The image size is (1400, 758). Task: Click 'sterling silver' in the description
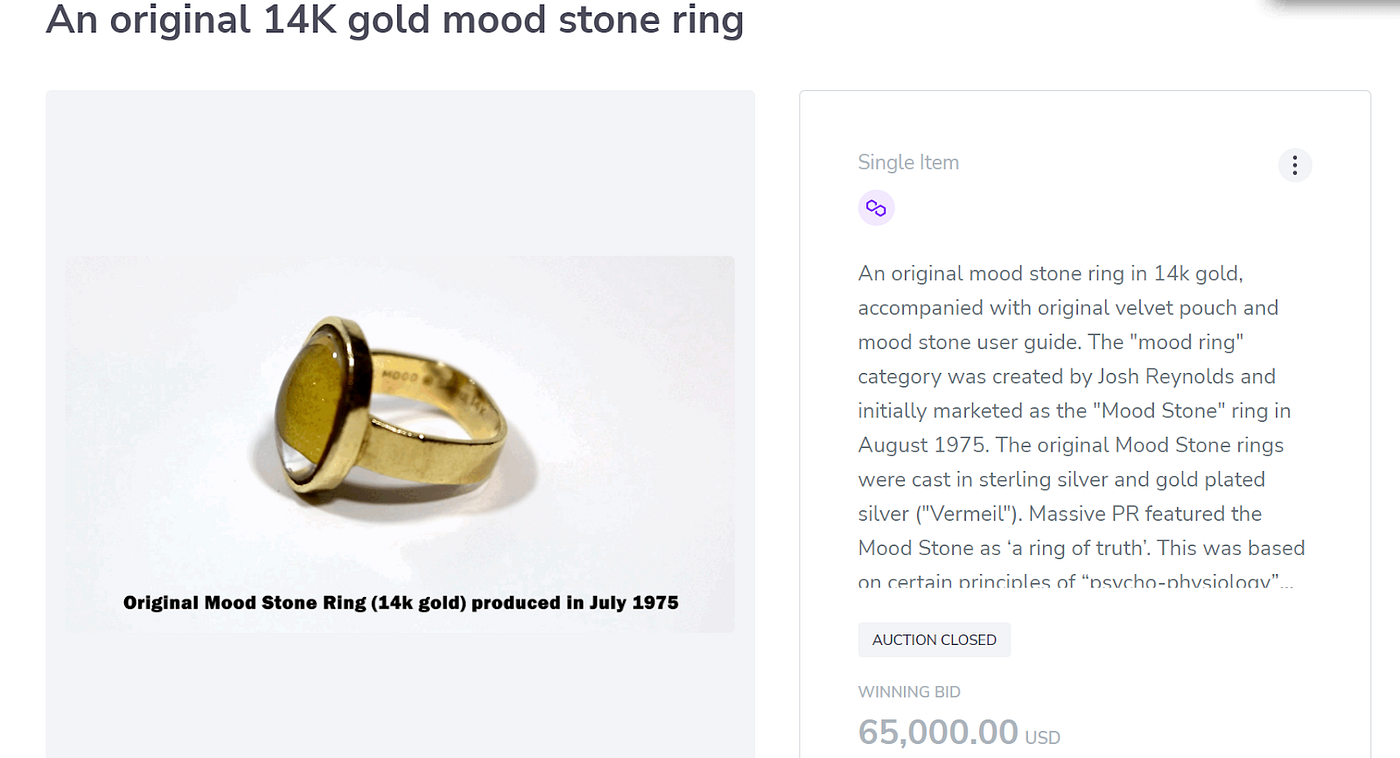tap(1037, 480)
